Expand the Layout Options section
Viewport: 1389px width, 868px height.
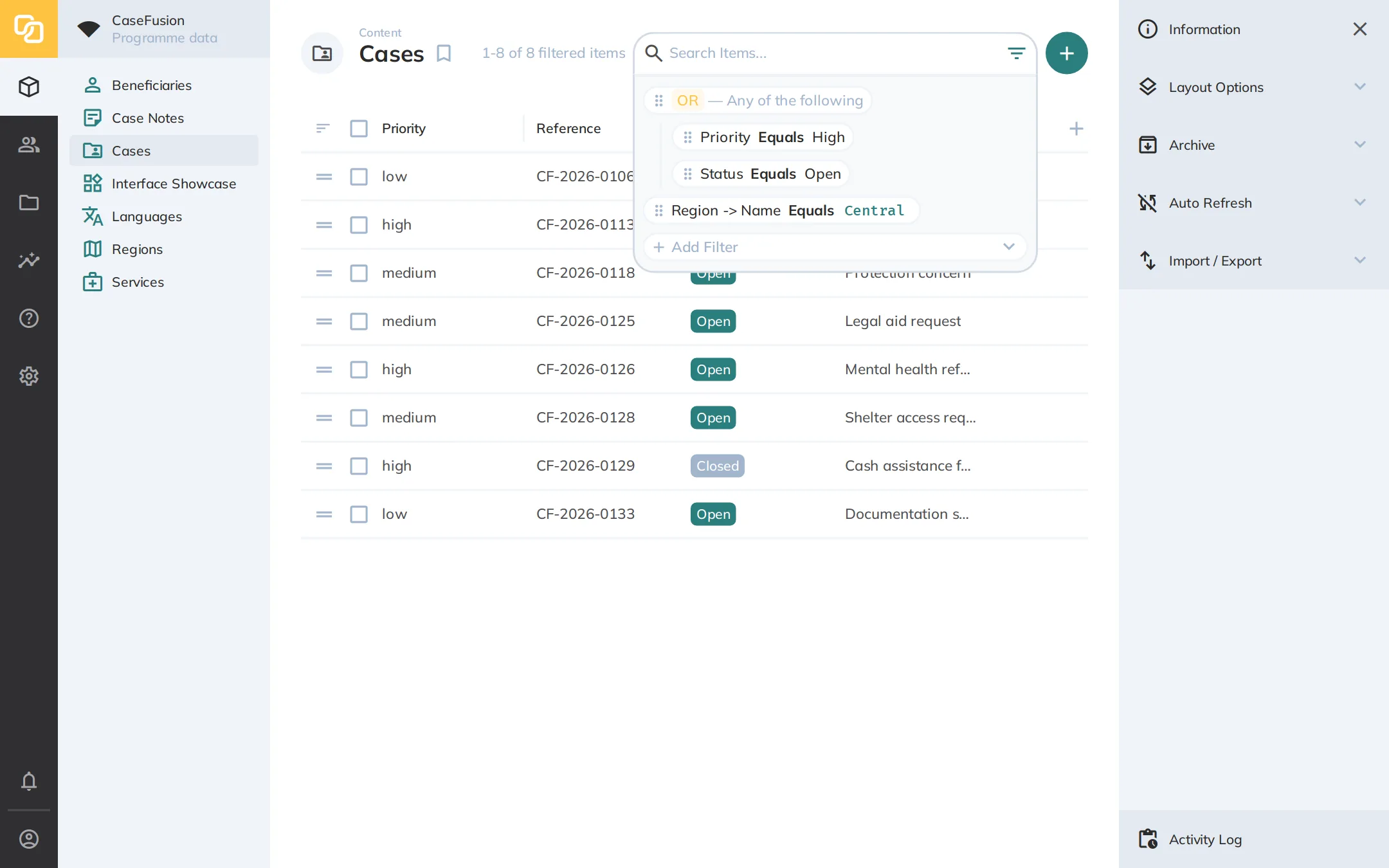(1253, 87)
